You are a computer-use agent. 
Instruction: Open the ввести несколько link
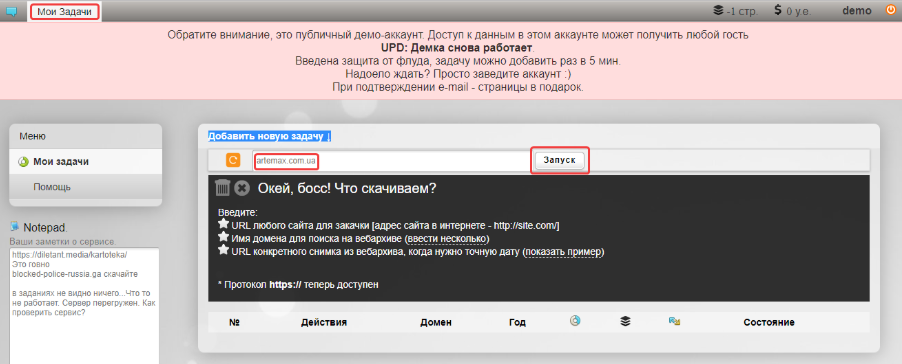click(x=448, y=238)
